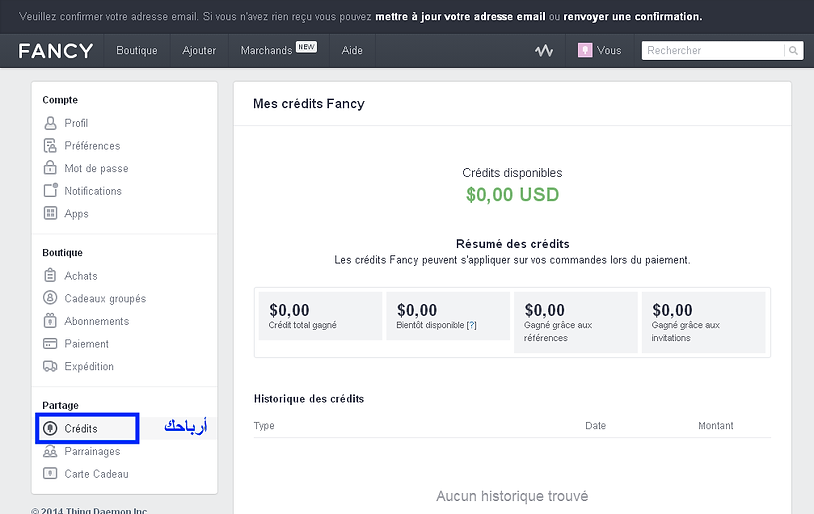This screenshot has height=514, width=814.
Task: Click the search magnifier icon
Action: click(793, 51)
